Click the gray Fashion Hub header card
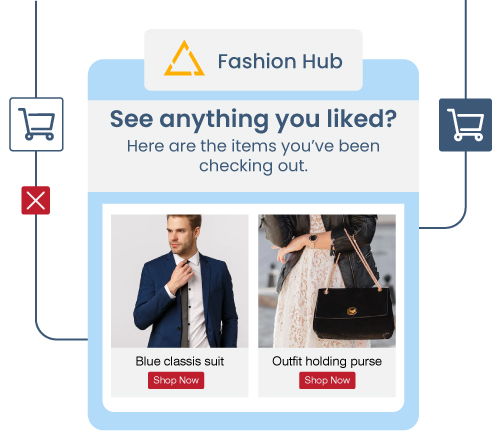 (253, 60)
